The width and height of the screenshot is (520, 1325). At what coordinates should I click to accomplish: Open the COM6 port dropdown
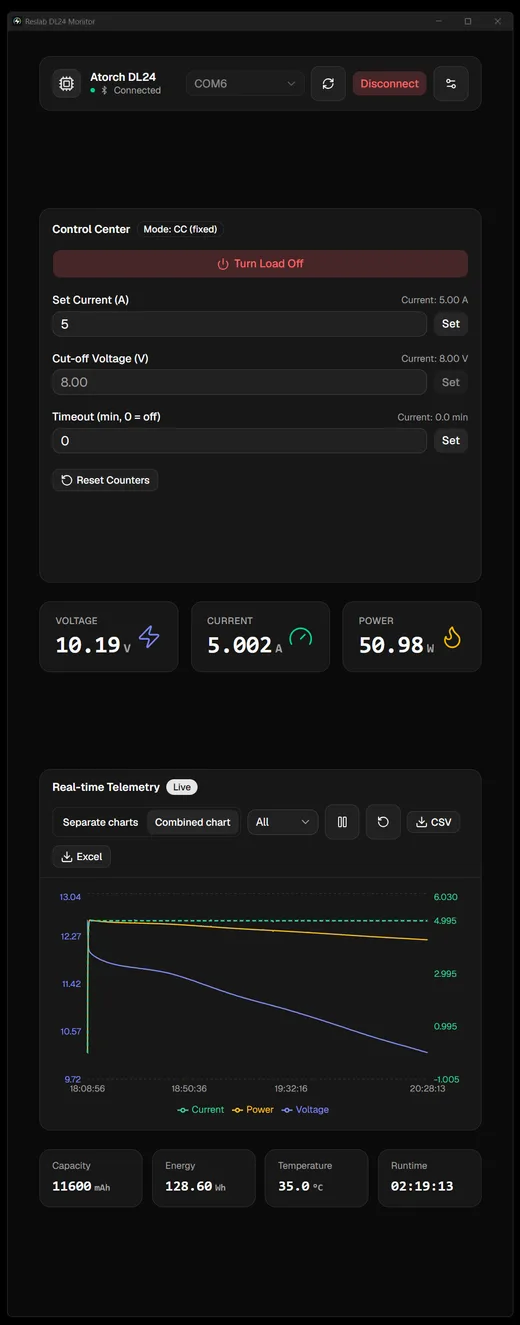pos(245,84)
